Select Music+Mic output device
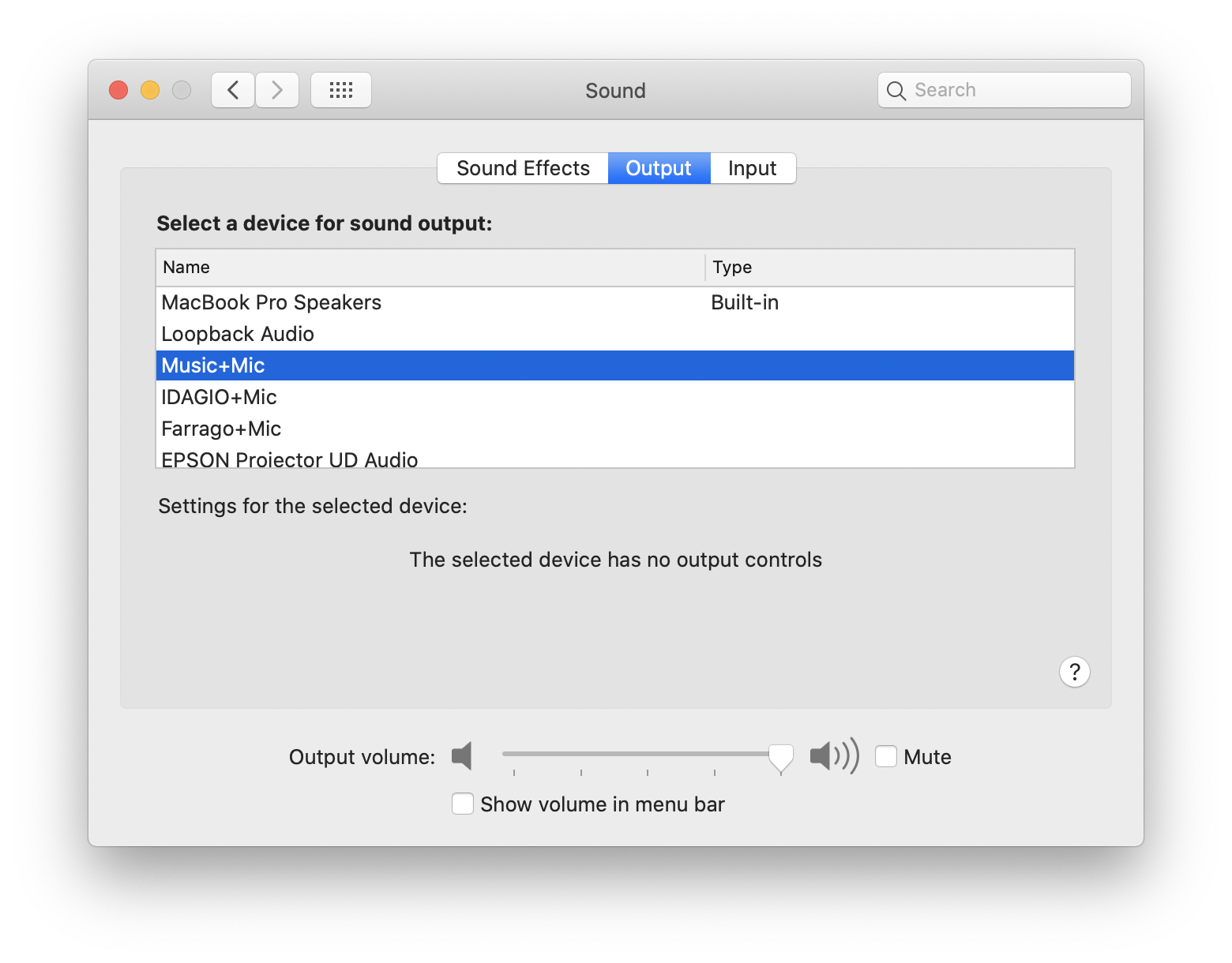This screenshot has height=963, width=1232. click(x=615, y=365)
